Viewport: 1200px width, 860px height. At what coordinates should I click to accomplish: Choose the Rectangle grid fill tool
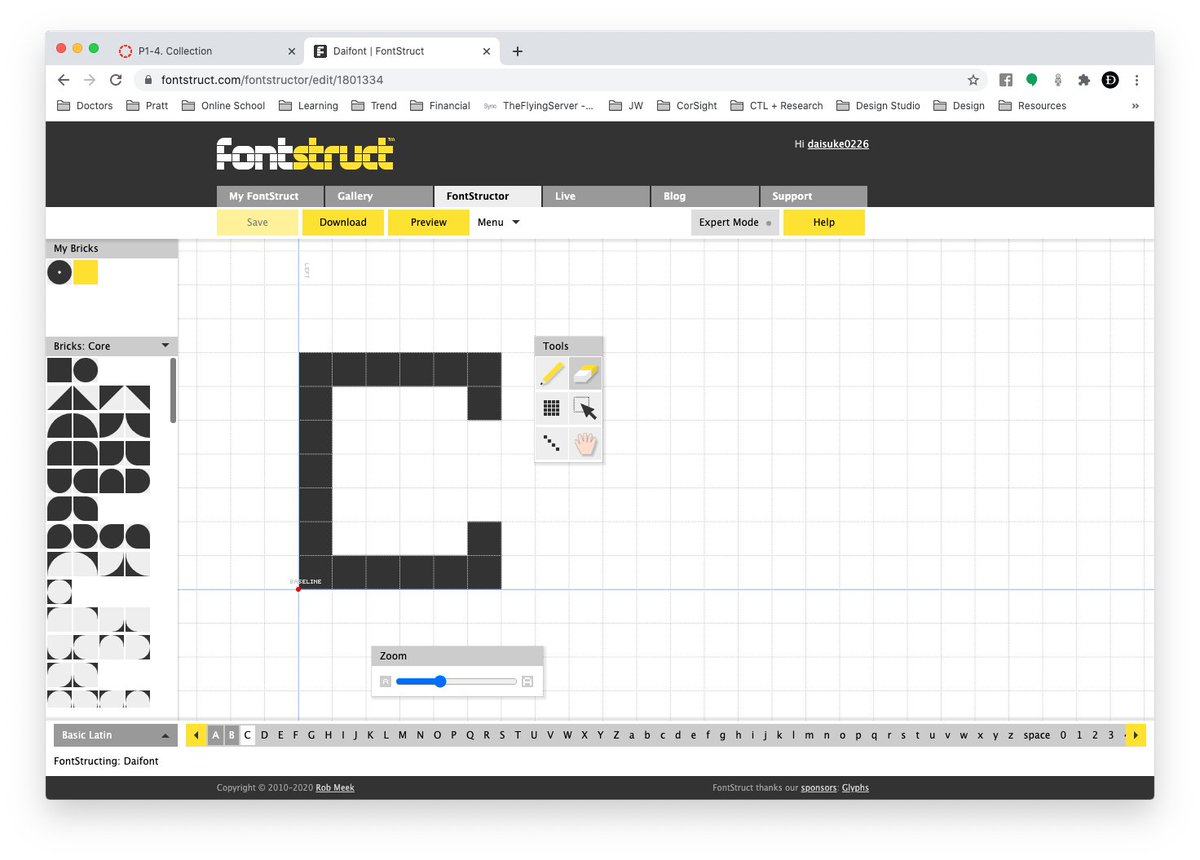click(552, 408)
